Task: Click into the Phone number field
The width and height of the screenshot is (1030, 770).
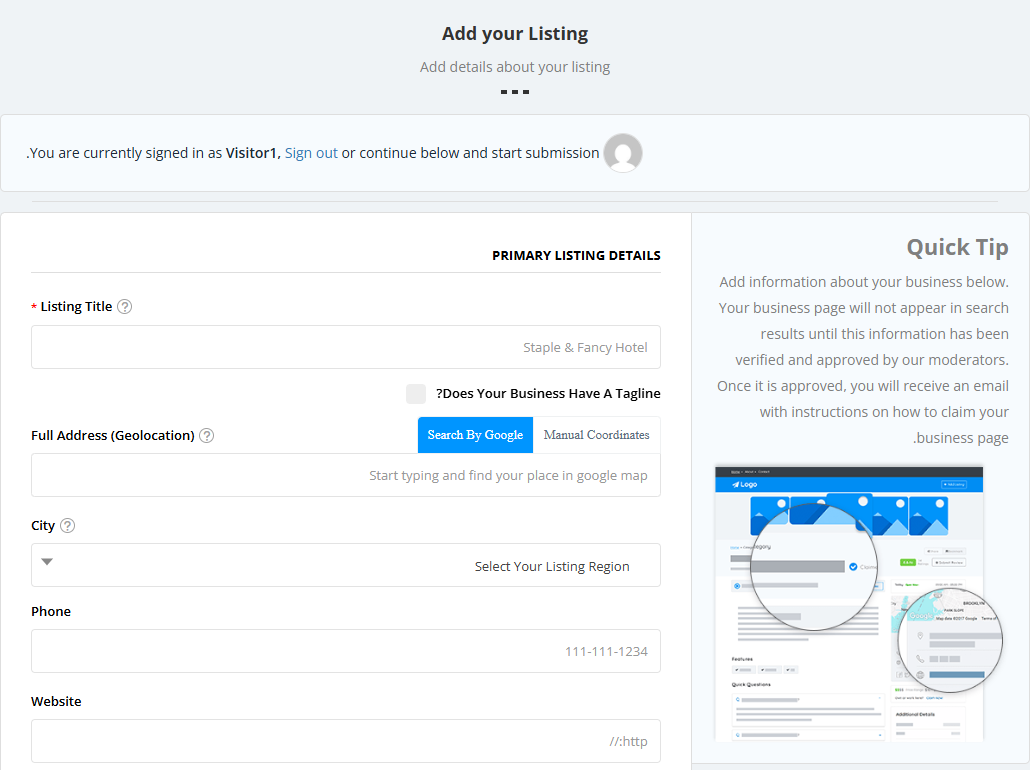Action: [346, 651]
